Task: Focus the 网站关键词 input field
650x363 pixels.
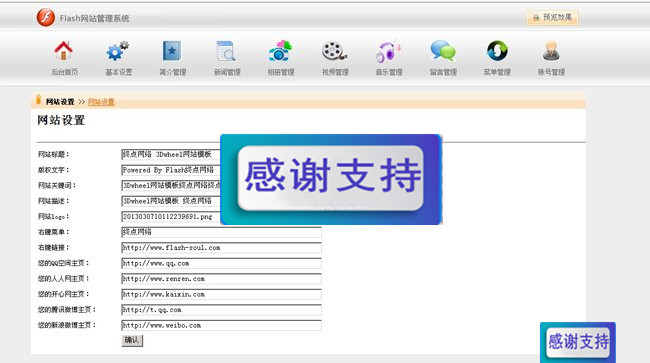Action: click(171, 185)
